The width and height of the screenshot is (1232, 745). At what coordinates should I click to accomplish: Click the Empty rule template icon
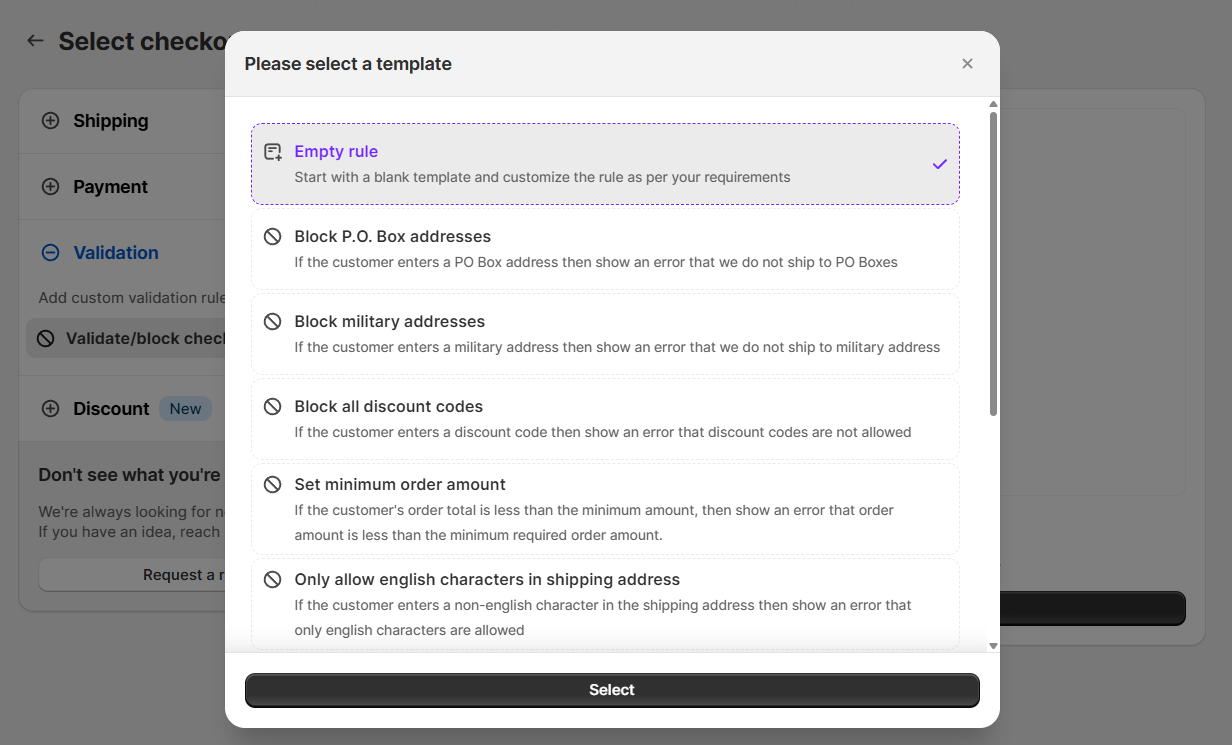click(x=272, y=152)
